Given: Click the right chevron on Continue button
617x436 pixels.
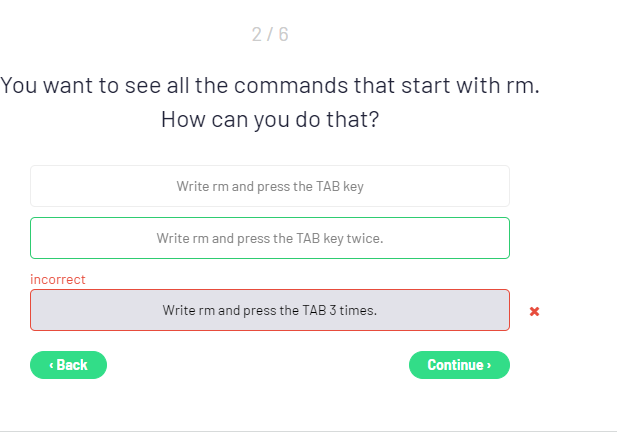Looking at the screenshot, I should click(x=489, y=365).
